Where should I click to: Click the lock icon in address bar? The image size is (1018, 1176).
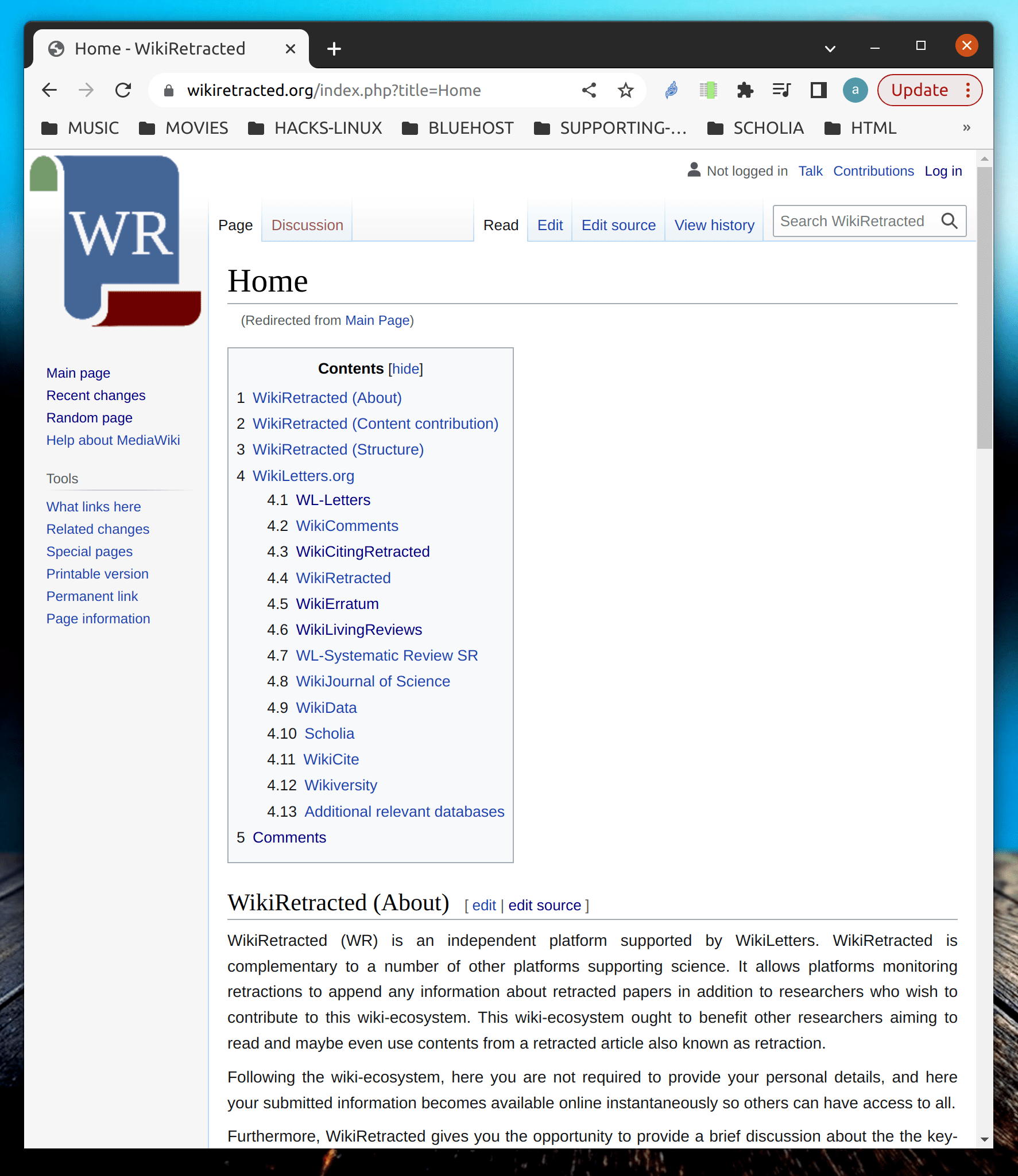point(168,91)
